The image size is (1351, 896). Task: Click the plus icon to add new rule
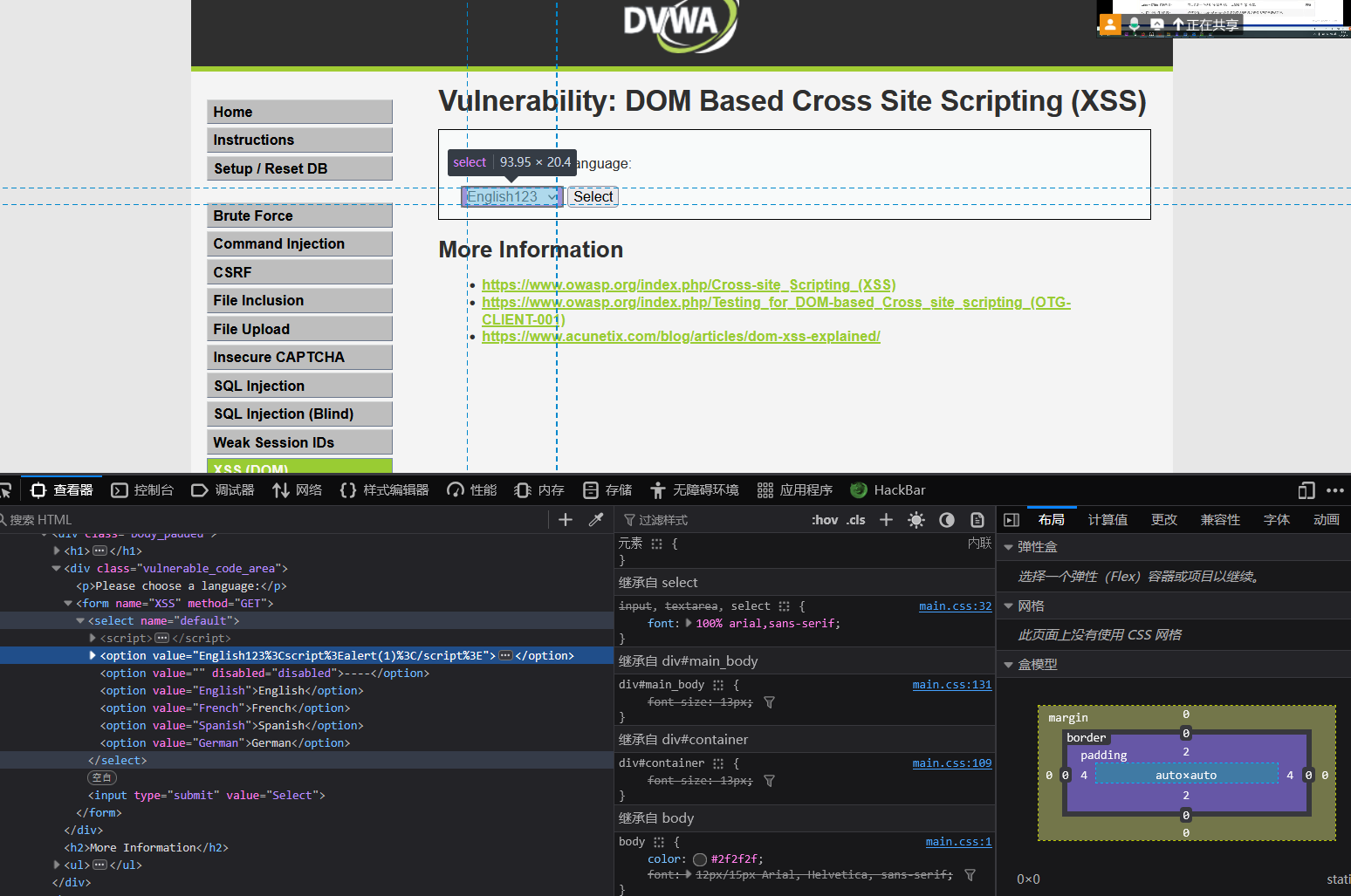click(886, 520)
